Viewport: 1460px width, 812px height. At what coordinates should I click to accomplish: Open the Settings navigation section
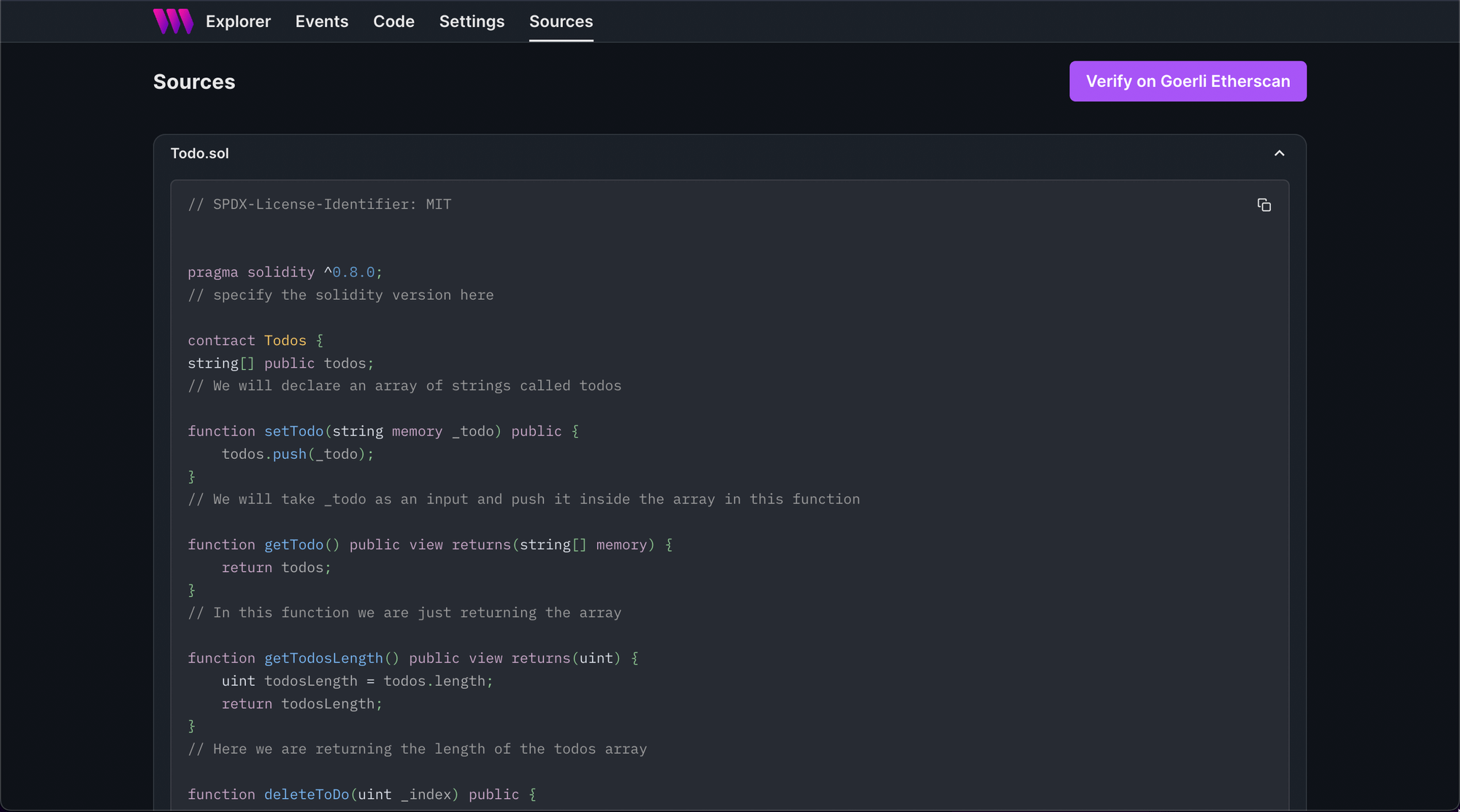472,21
